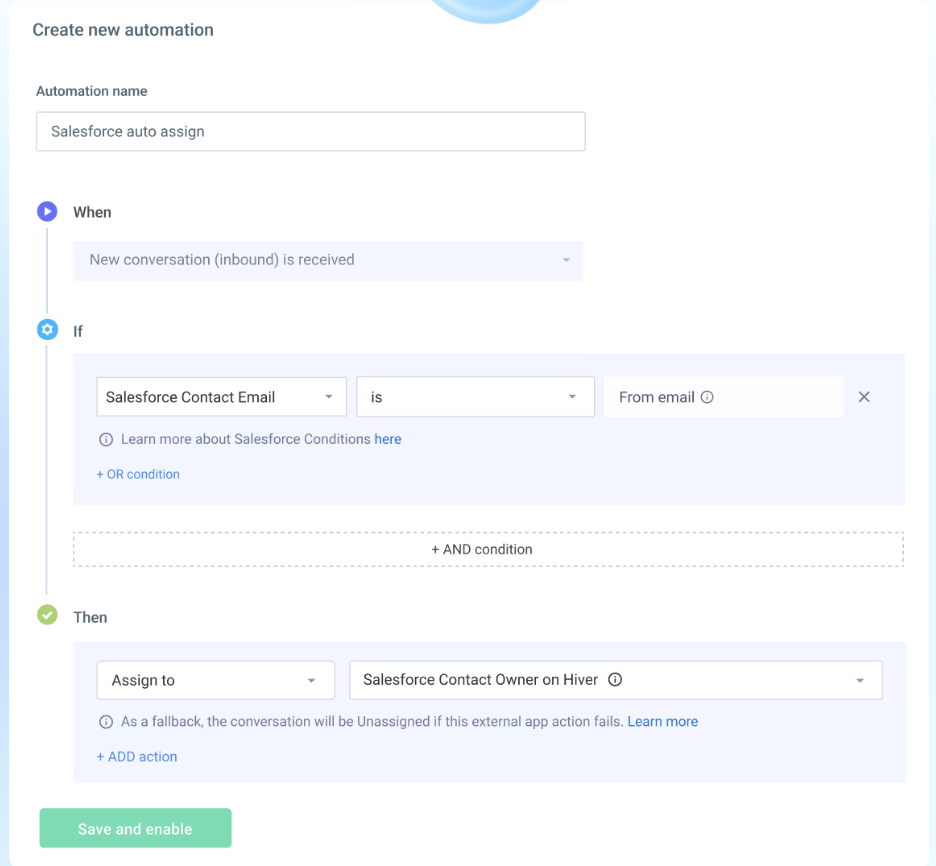Open the here link about Salesforce Conditions

click(x=388, y=439)
